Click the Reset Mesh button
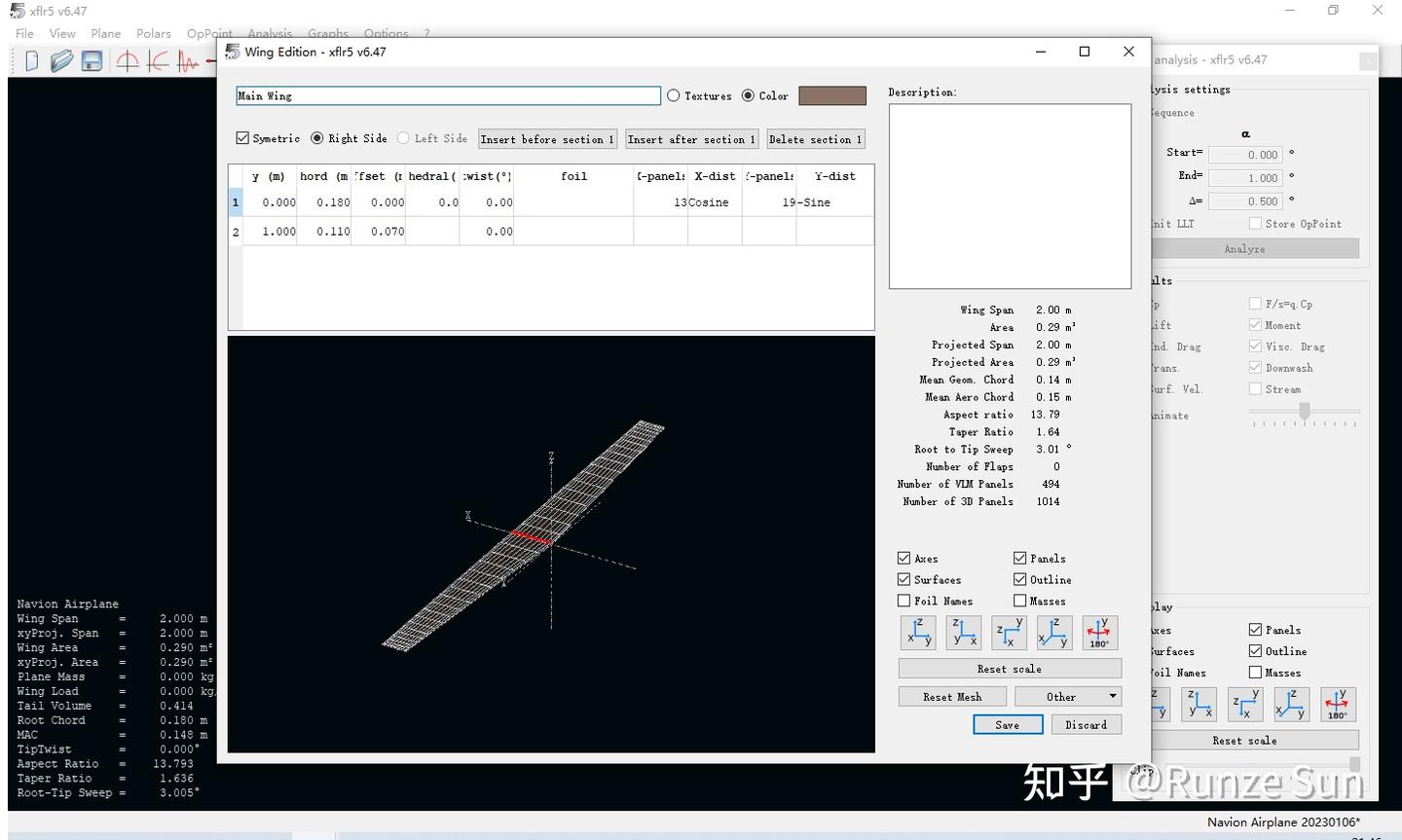The height and width of the screenshot is (840, 1402). tap(952, 696)
